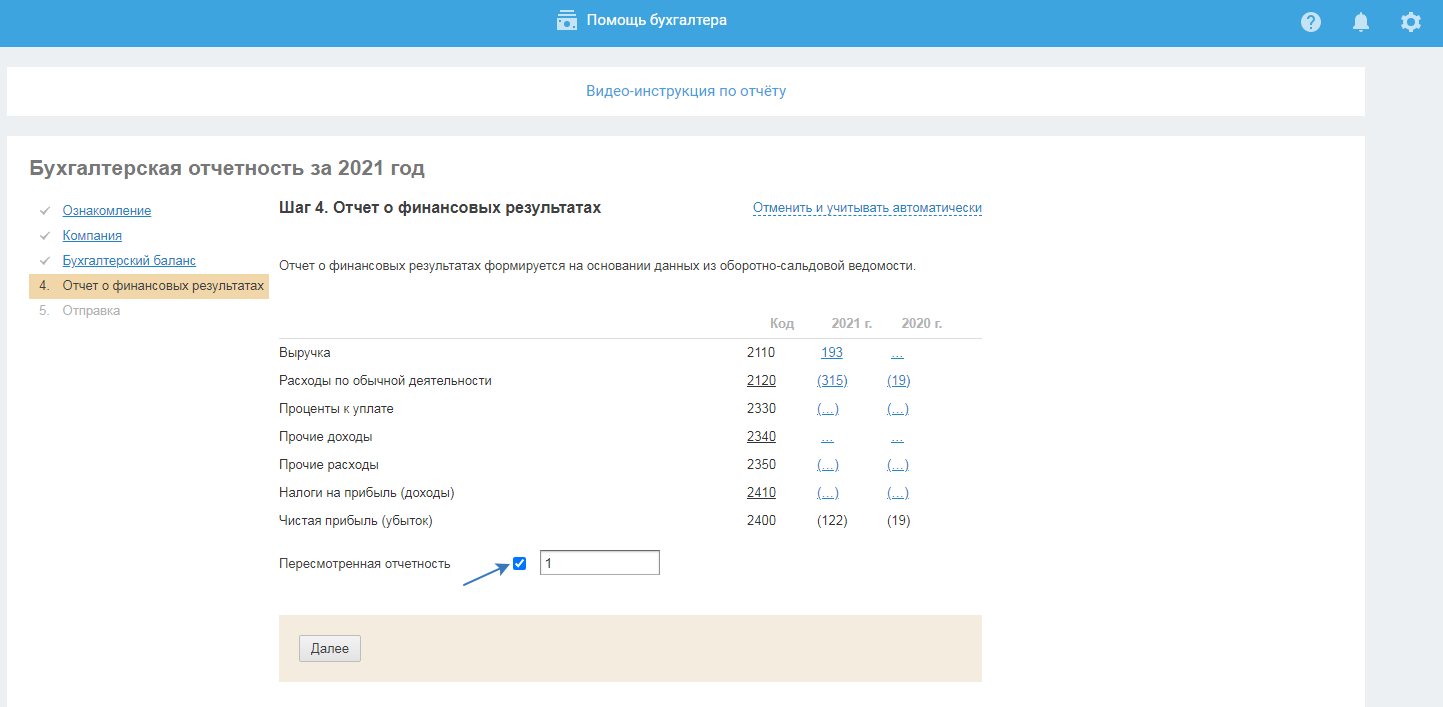Screen dimensions: 1443x707
Task: Click the help question mark icon
Action: click(x=1311, y=22)
